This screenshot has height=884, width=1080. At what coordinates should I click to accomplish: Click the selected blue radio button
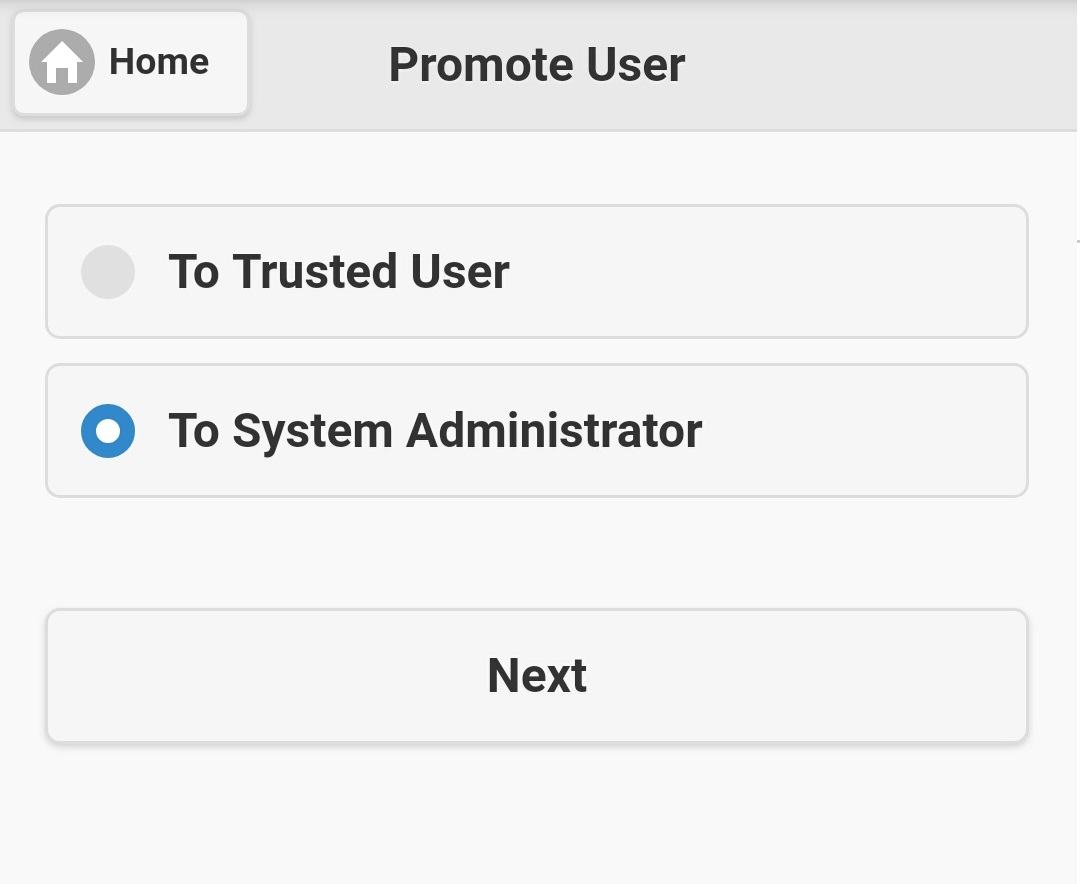[x=108, y=431]
